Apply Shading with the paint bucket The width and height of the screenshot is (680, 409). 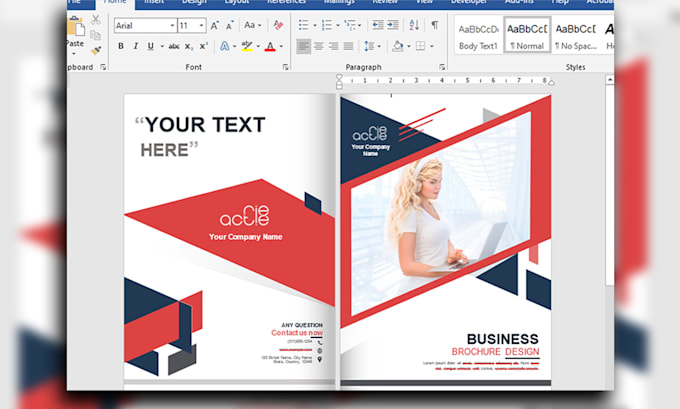point(398,46)
